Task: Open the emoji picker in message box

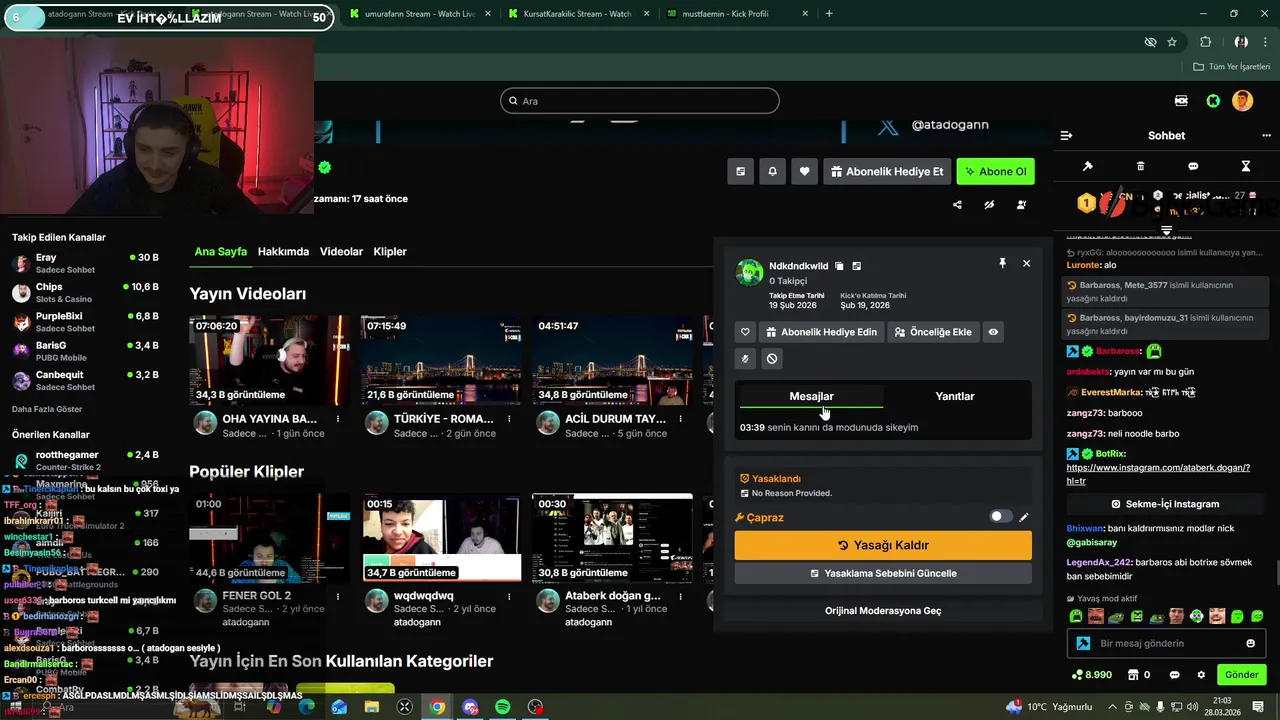Action: pyautogui.click(x=1250, y=643)
